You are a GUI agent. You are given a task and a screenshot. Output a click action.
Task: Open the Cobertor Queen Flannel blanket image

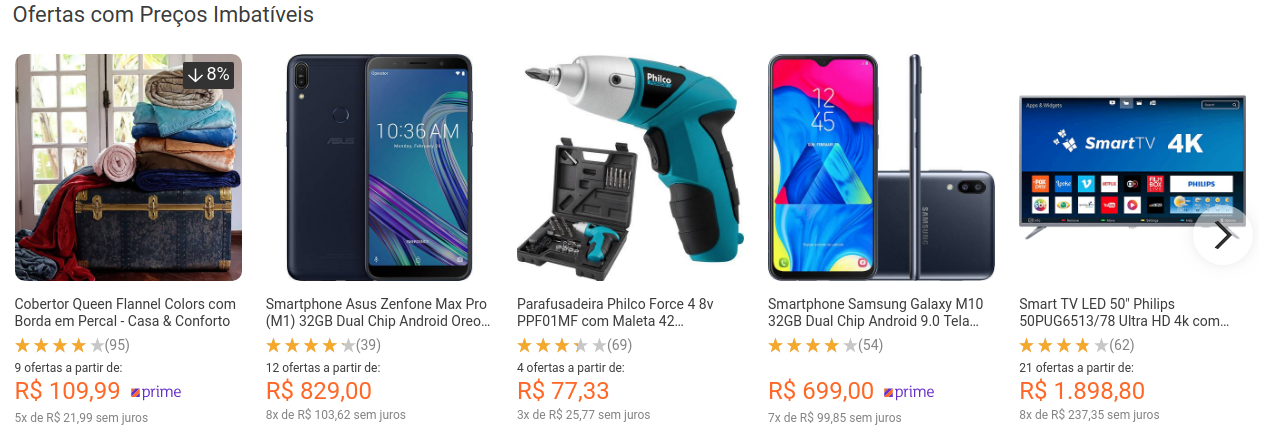pos(128,167)
